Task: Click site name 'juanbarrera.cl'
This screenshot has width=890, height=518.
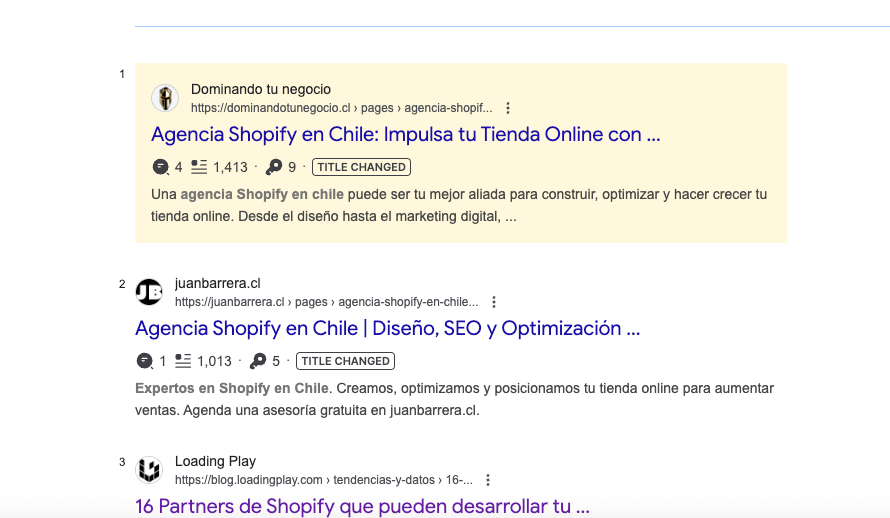Action: coord(217,283)
